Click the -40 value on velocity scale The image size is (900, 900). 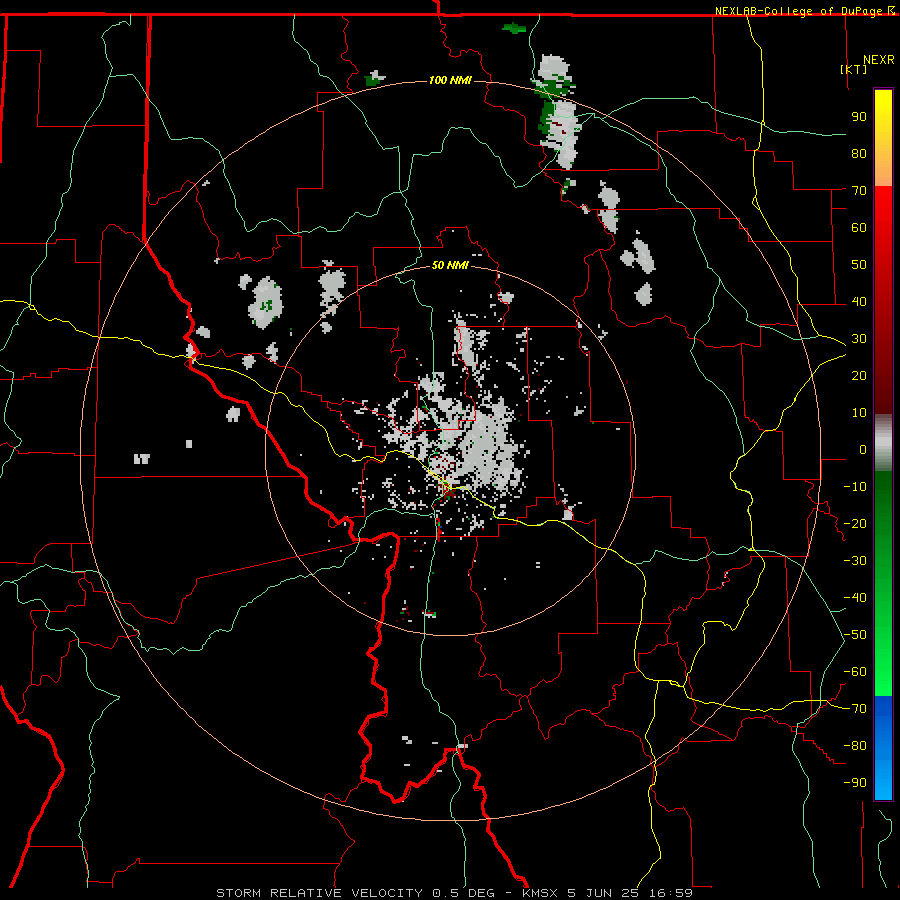tap(855, 598)
